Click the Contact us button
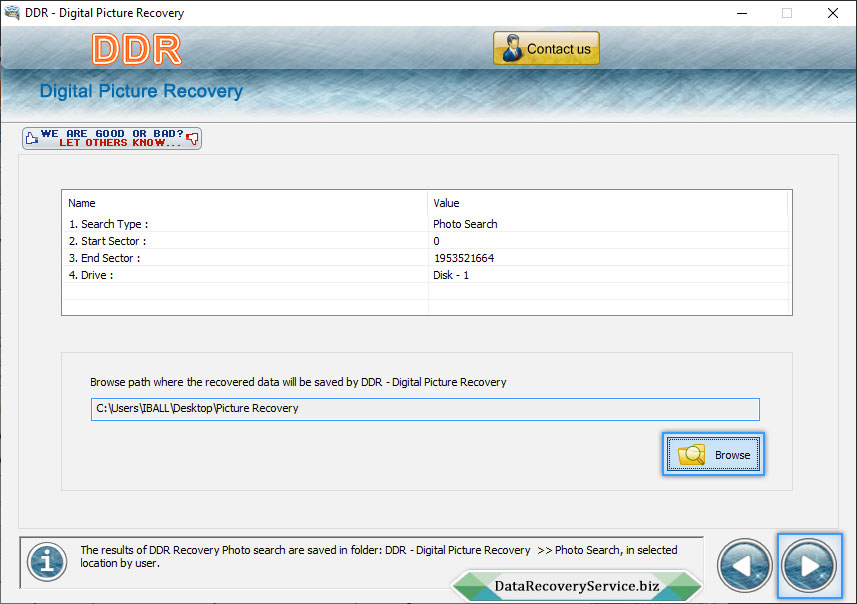This screenshot has height=604, width=857. click(546, 48)
